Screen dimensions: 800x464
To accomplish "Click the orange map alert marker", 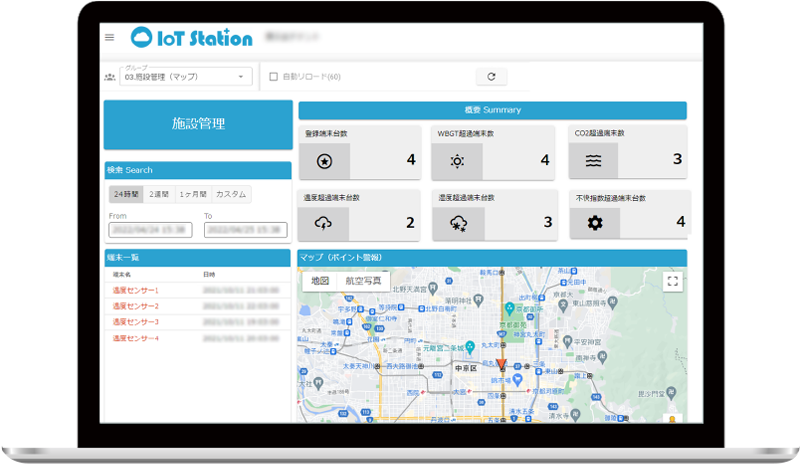I will [502, 365].
